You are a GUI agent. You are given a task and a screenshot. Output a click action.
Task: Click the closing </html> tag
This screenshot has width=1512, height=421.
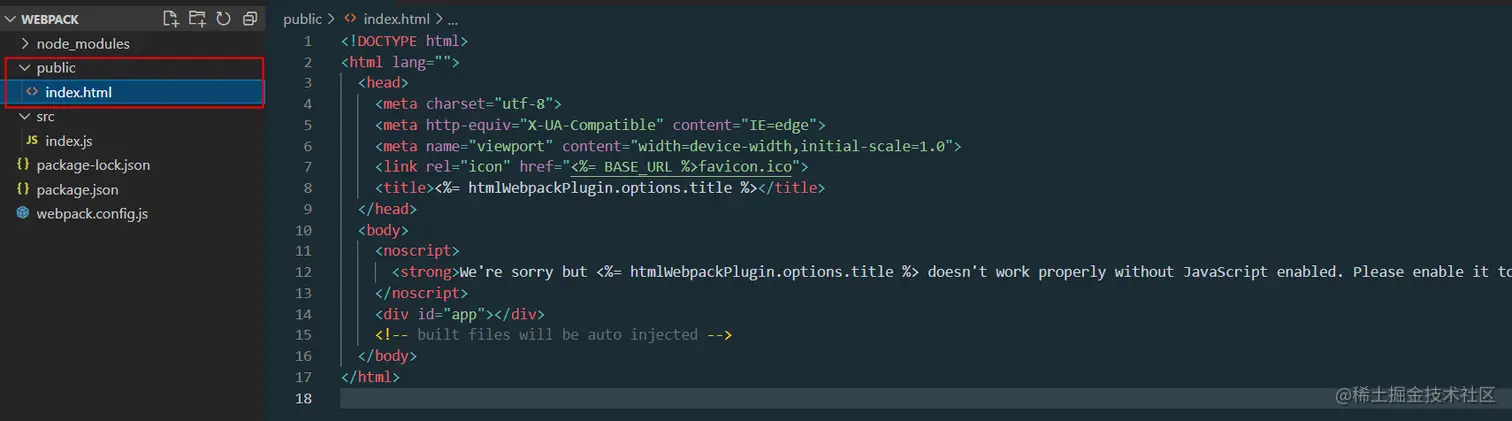click(x=370, y=377)
